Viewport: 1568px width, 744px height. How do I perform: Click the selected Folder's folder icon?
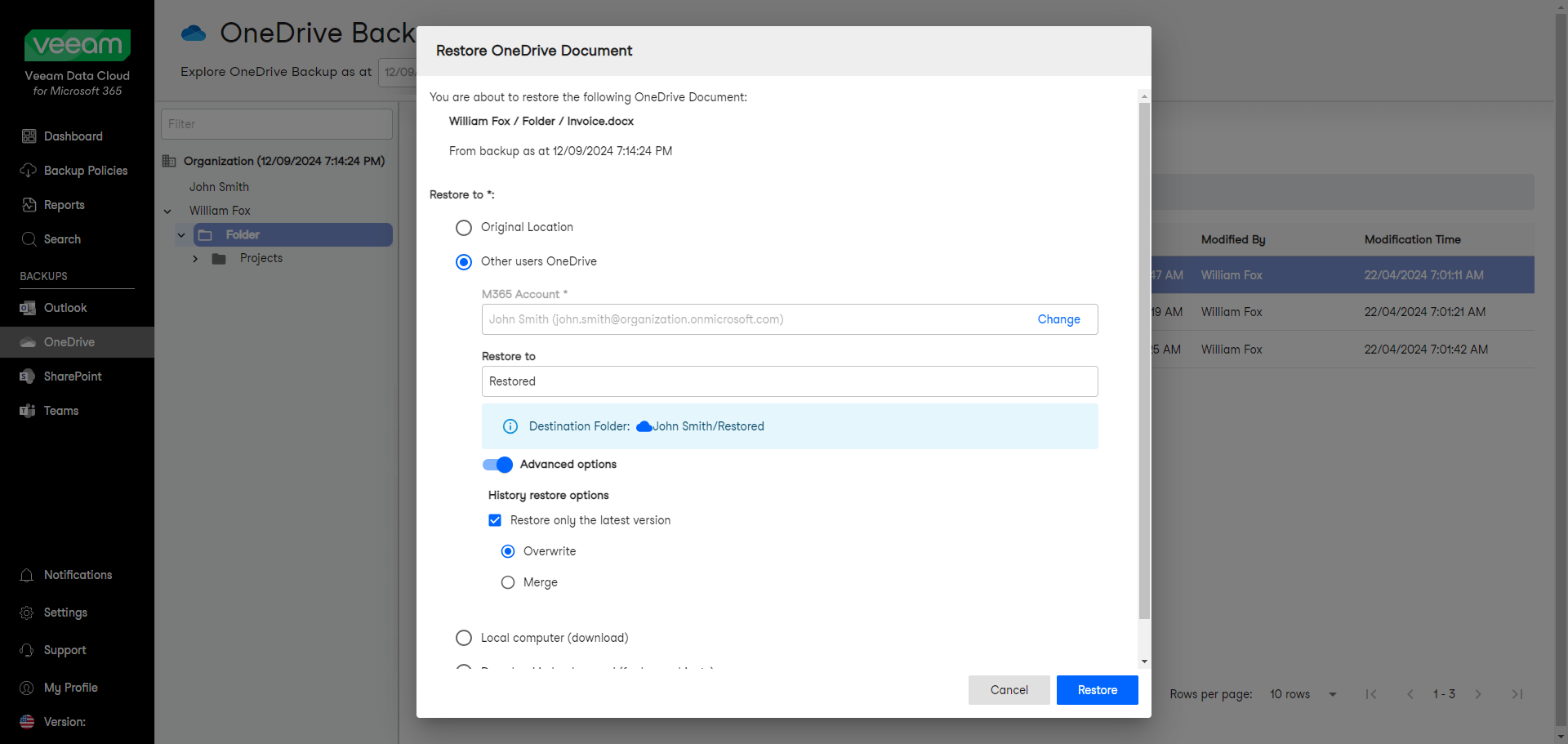click(205, 235)
